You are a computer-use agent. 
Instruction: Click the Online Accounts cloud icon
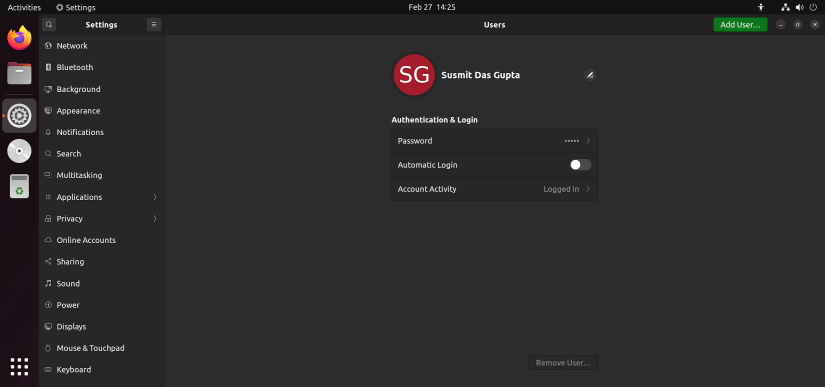coord(48,240)
